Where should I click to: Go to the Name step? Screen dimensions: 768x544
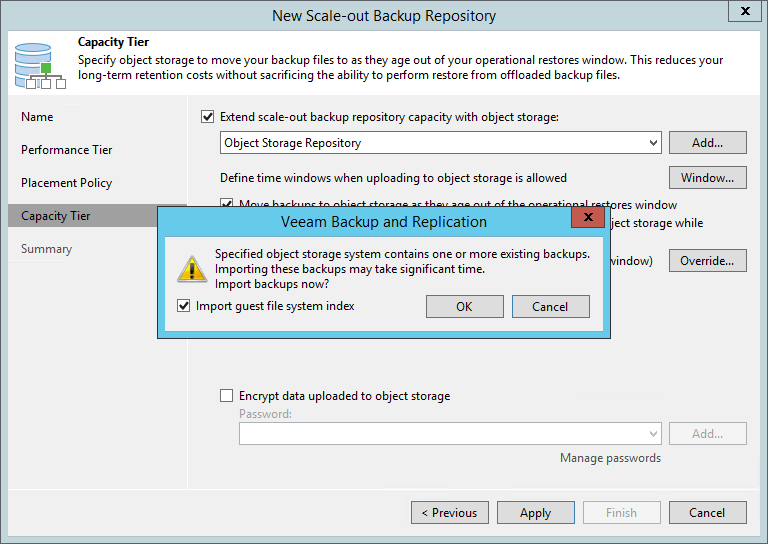point(37,117)
